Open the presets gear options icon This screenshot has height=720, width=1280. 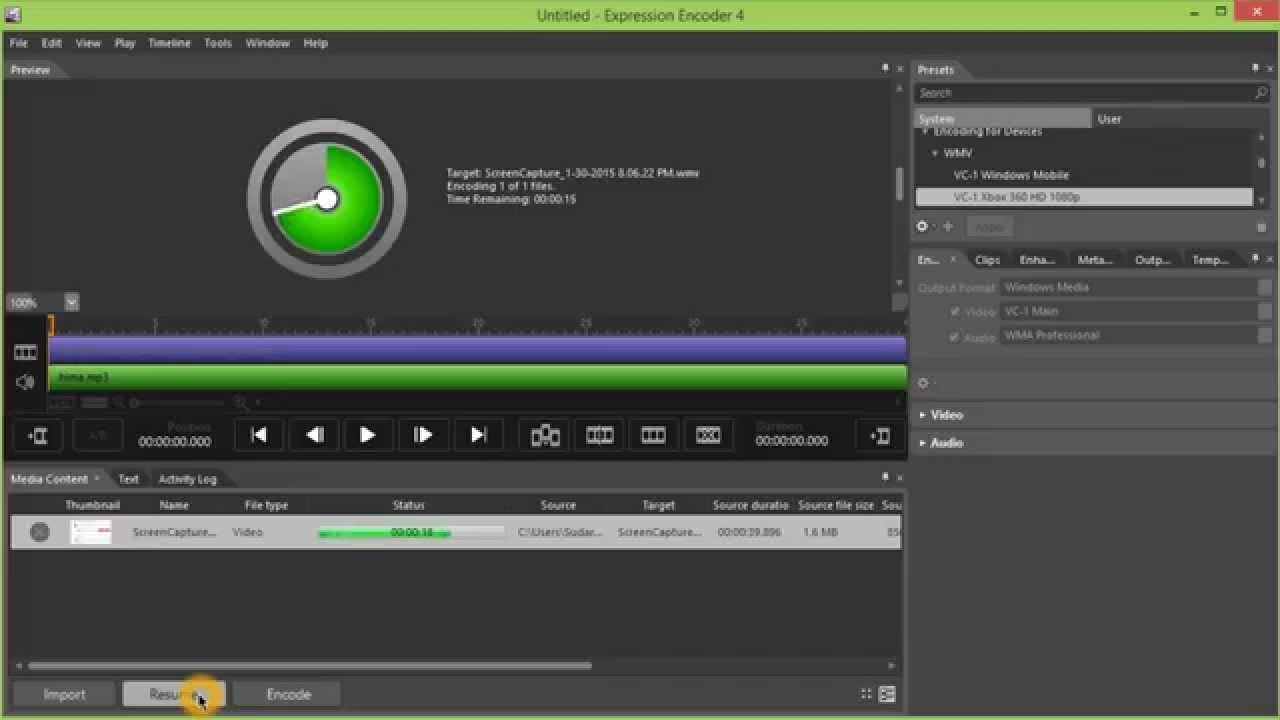point(922,227)
